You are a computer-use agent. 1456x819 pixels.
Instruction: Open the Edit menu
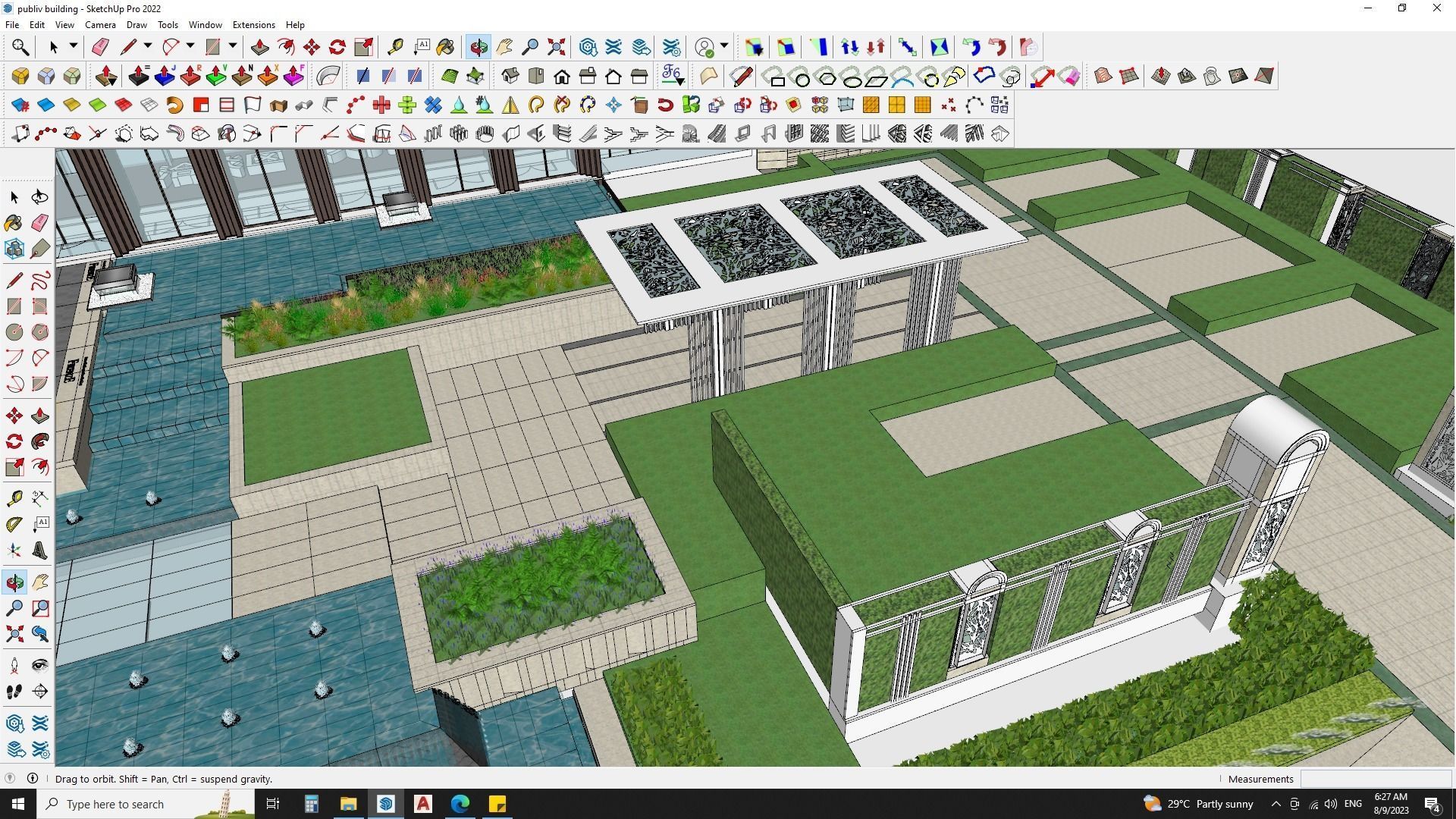point(36,25)
